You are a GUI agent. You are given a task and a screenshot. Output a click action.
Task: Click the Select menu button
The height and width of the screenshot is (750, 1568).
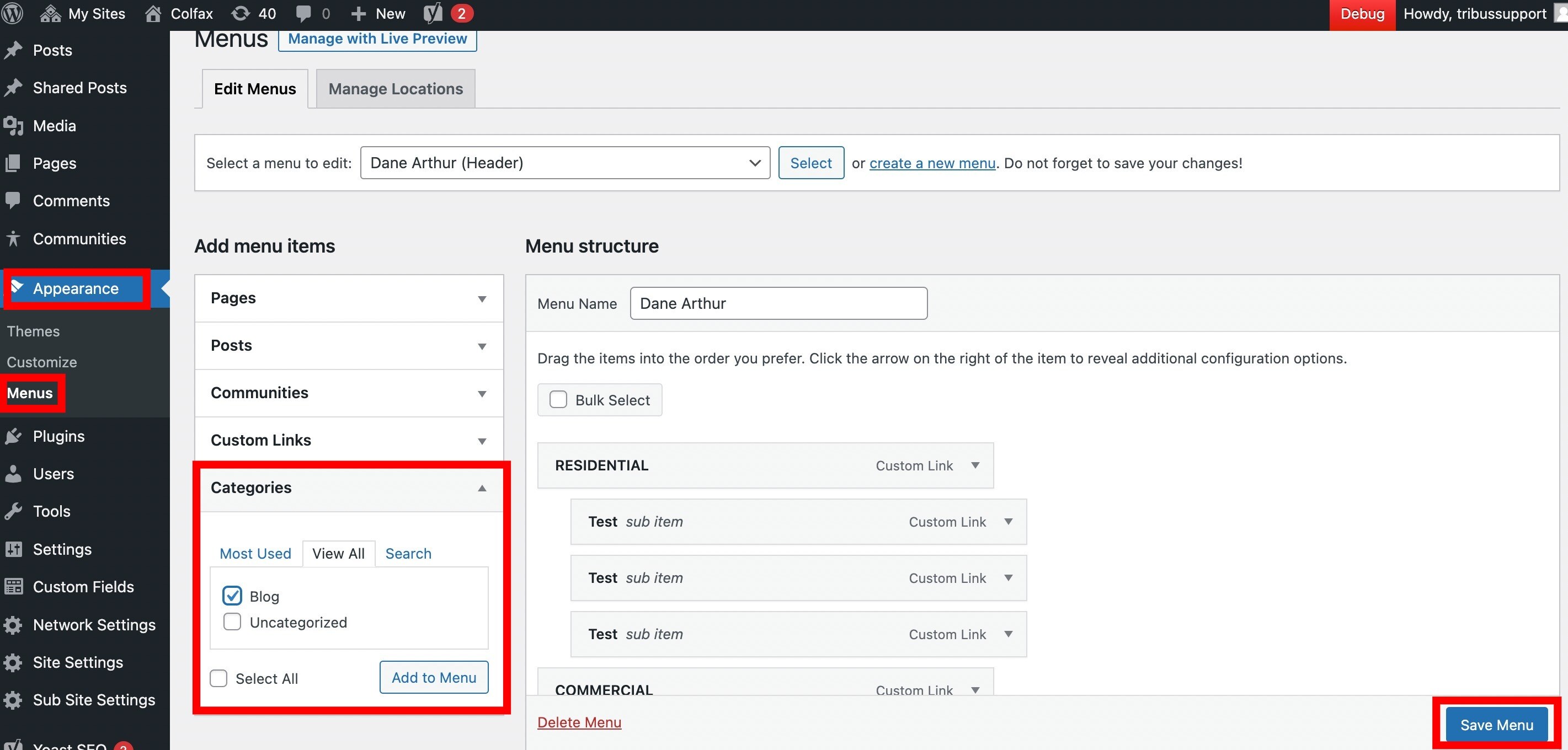(x=811, y=163)
